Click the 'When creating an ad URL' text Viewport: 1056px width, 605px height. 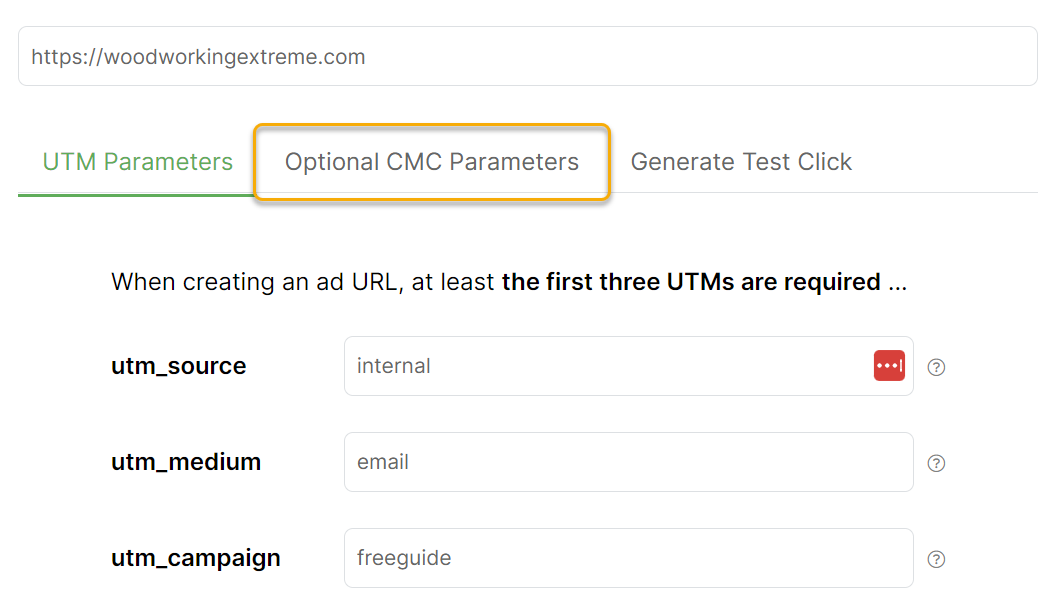[x=252, y=282]
